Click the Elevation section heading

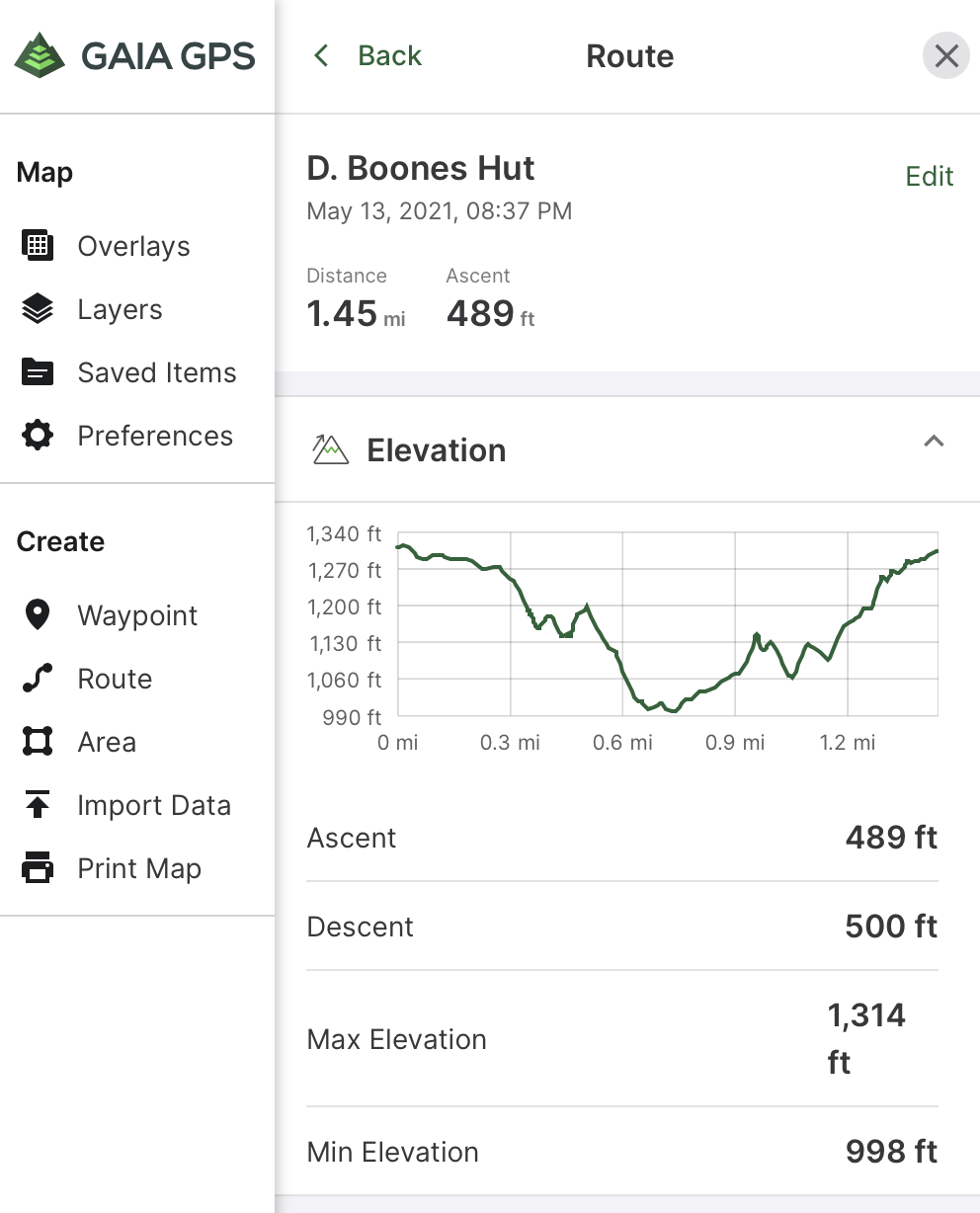coord(436,450)
